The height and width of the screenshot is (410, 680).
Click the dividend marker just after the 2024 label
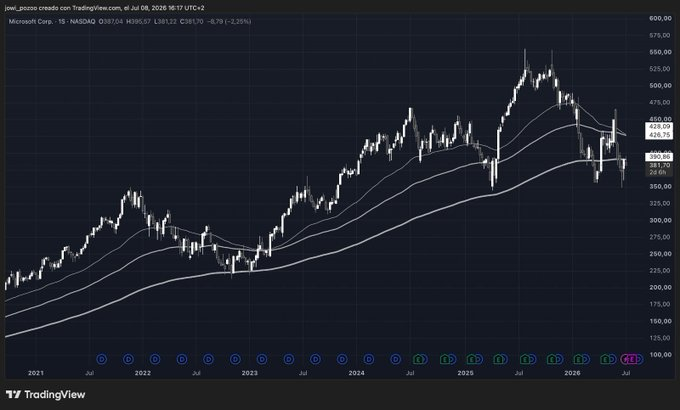369,359
